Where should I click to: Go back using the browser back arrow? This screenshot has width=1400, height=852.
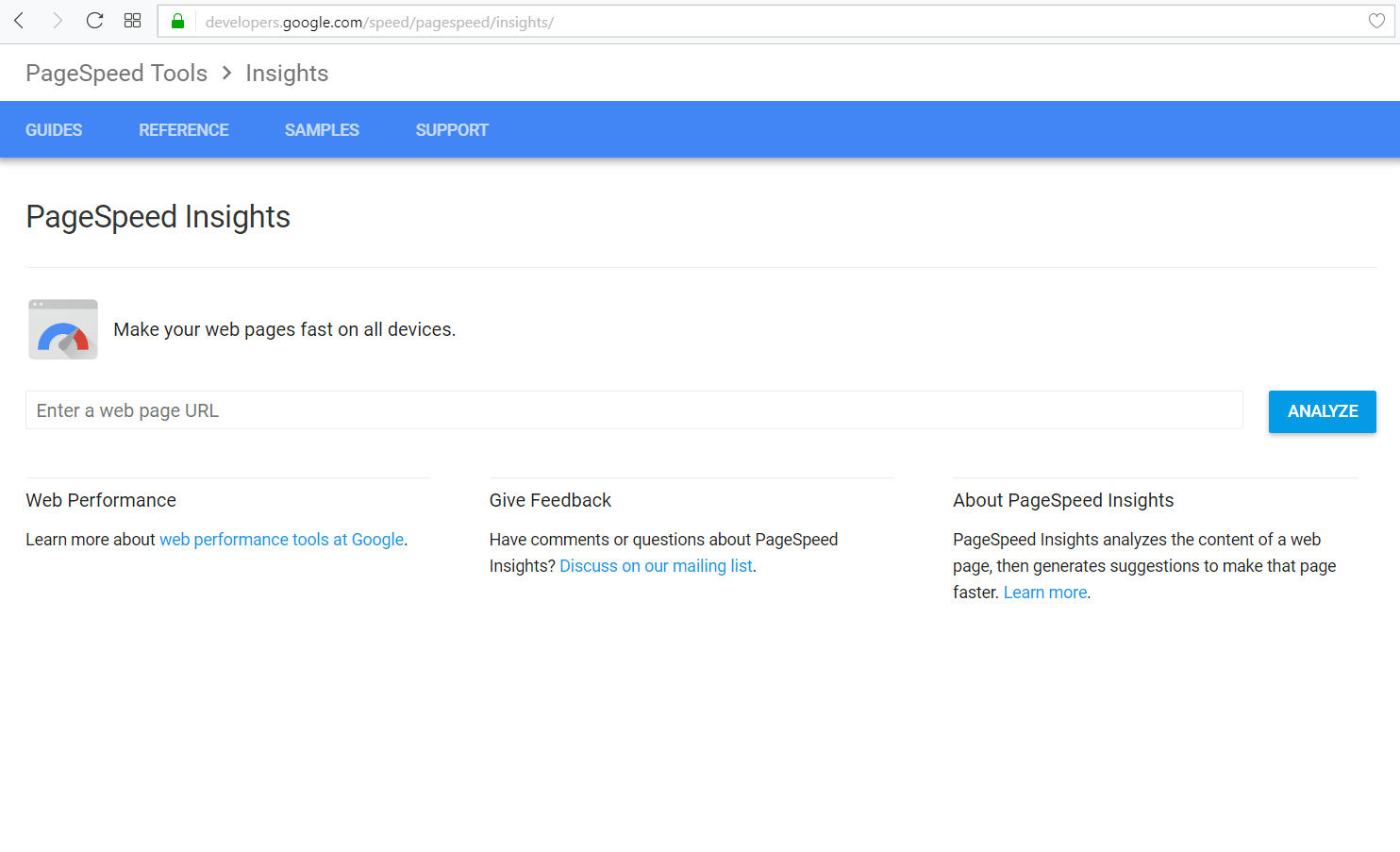tap(19, 21)
